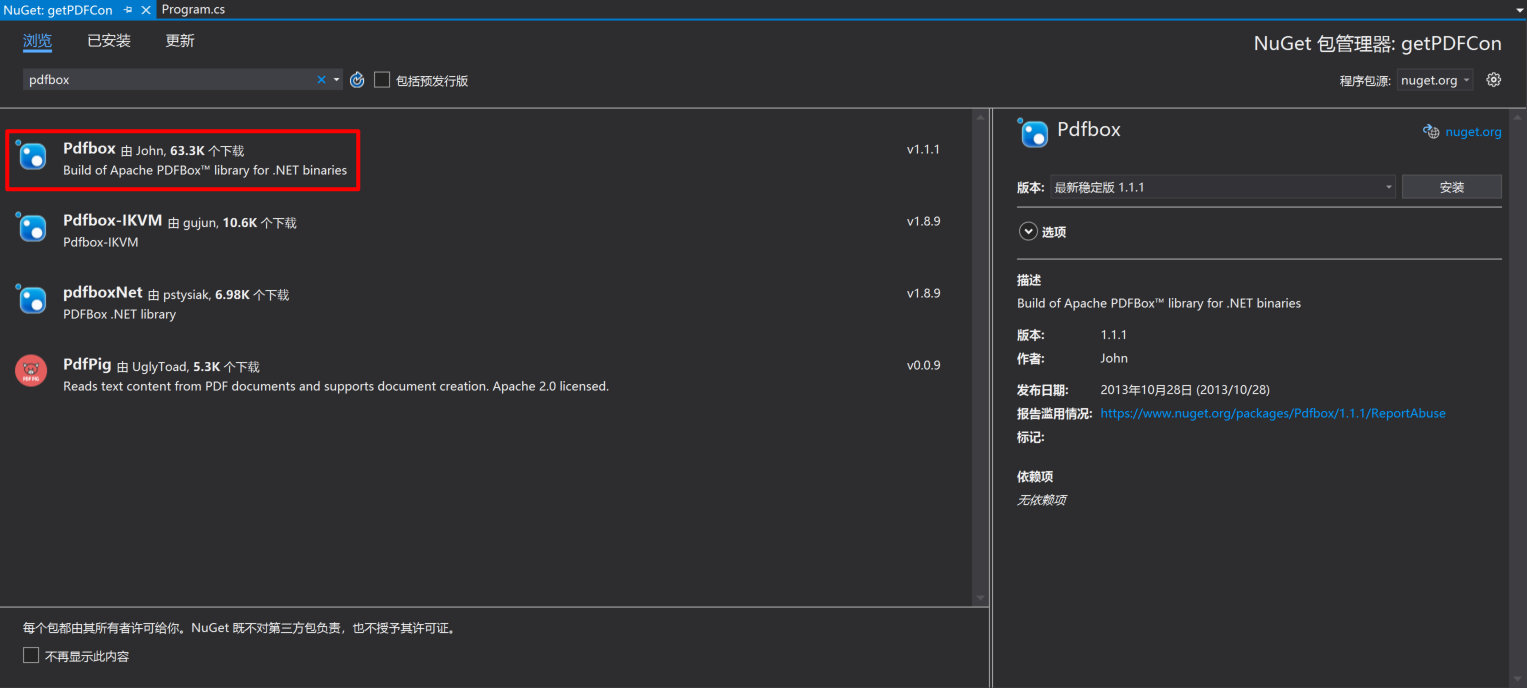Open the 程序包源 nuget.org dropdown
This screenshot has height=688, width=1527.
tap(1434, 80)
